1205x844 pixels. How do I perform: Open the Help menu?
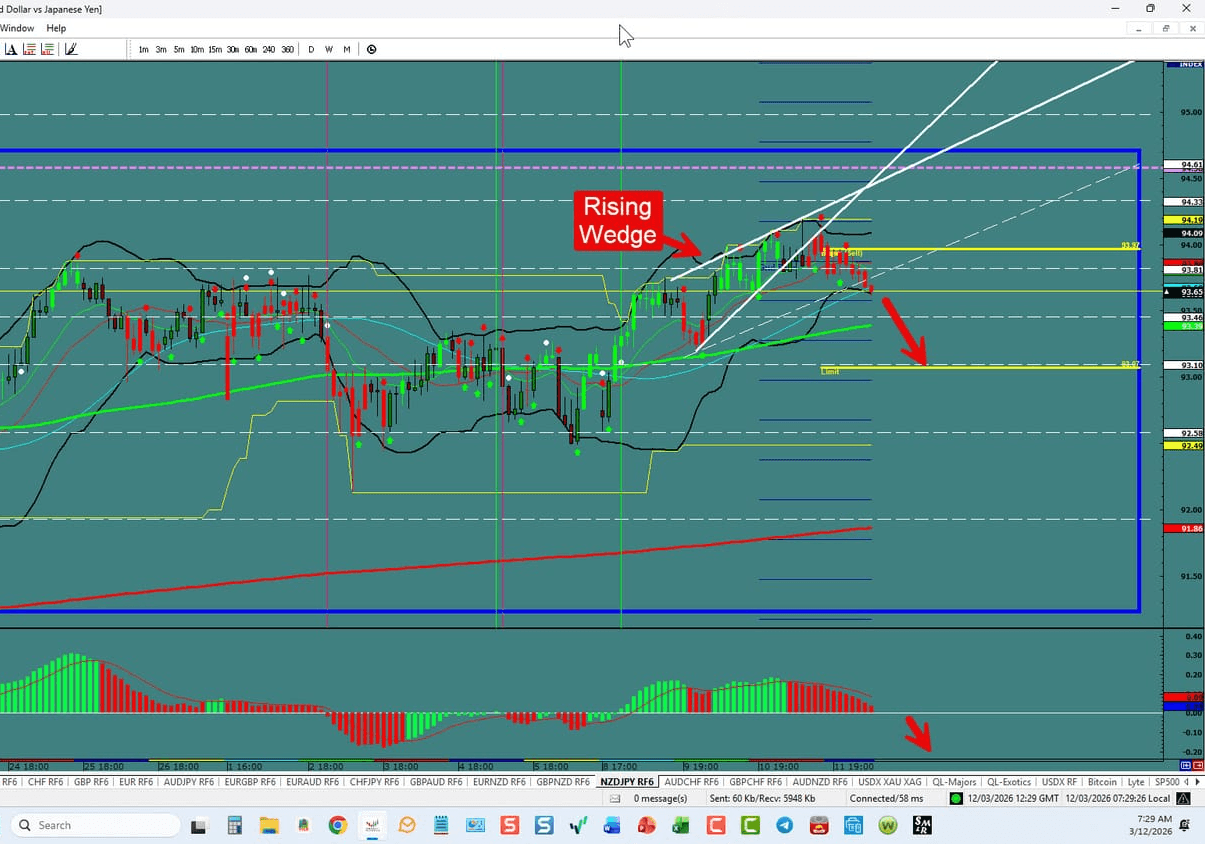coord(56,28)
